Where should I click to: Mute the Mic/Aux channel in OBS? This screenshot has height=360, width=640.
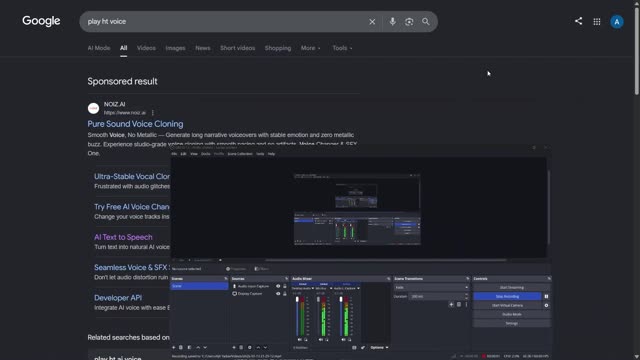321,340
